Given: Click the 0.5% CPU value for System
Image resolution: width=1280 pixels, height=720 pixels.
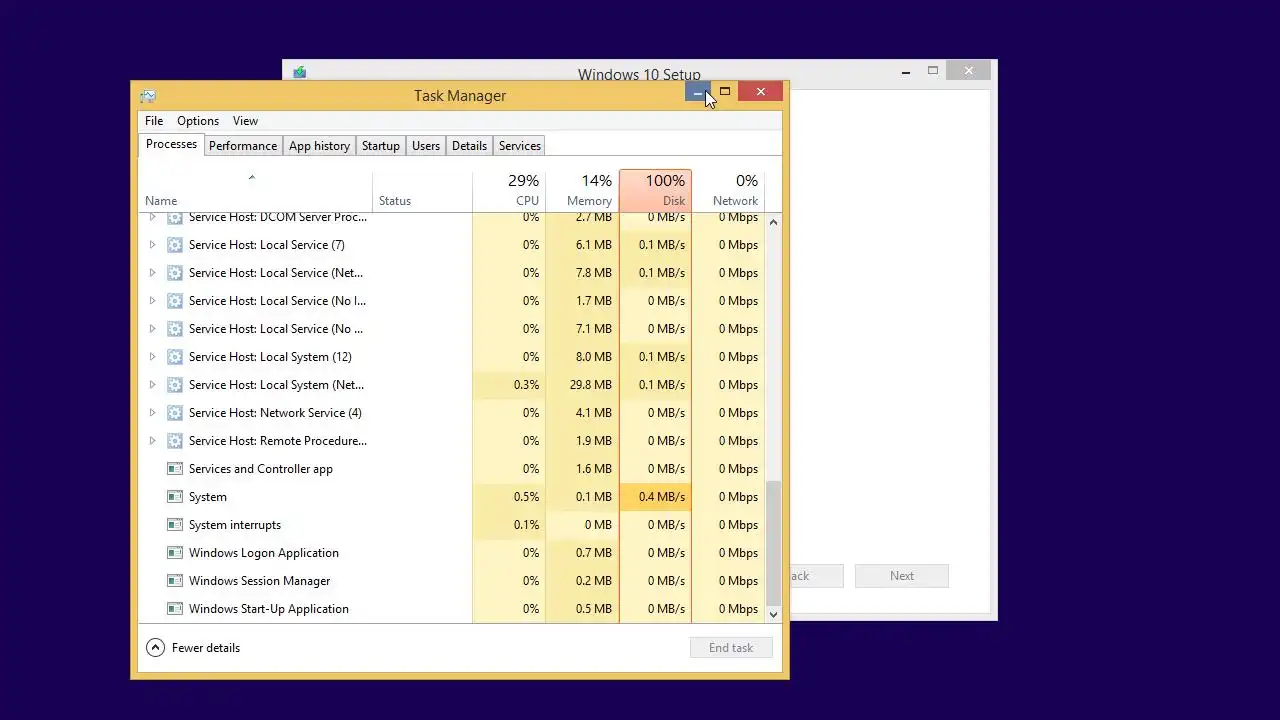Looking at the screenshot, I should click(526, 497).
